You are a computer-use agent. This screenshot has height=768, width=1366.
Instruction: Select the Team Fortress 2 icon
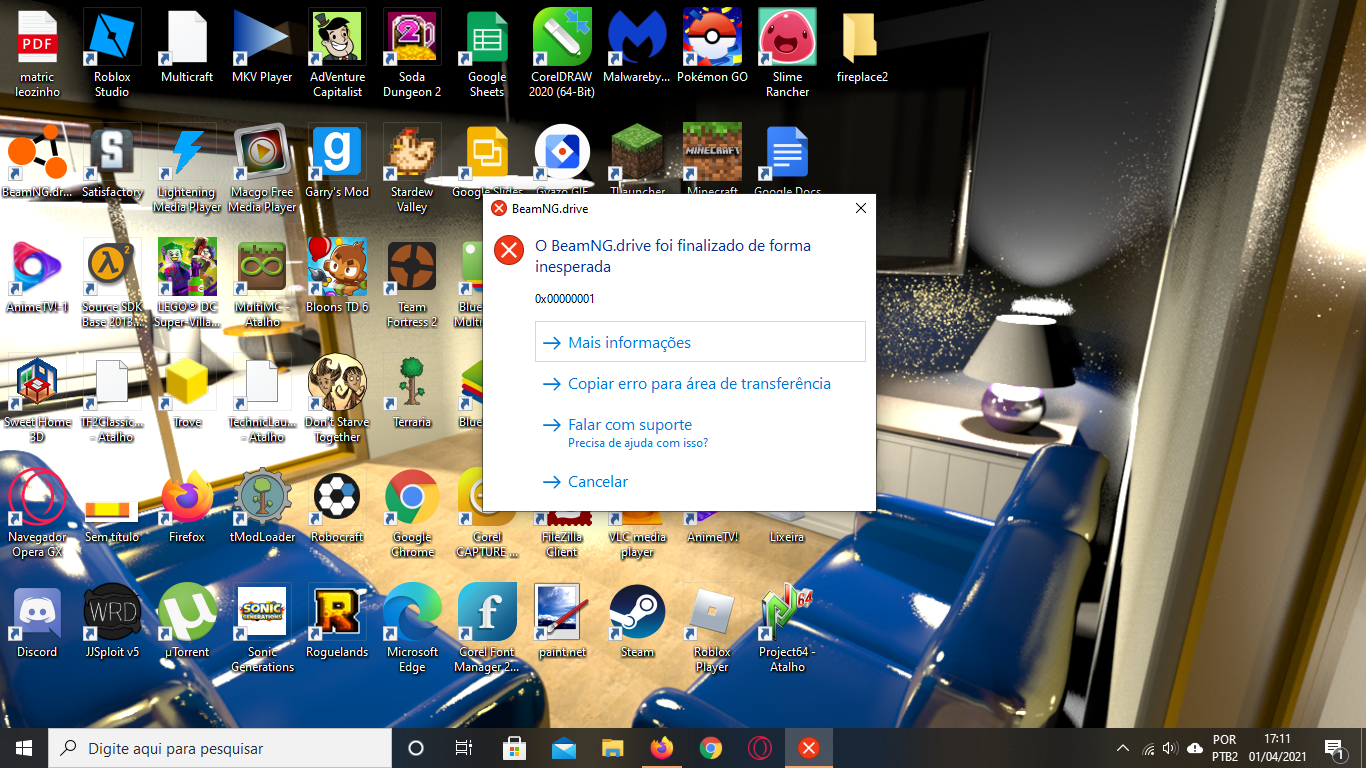412,284
